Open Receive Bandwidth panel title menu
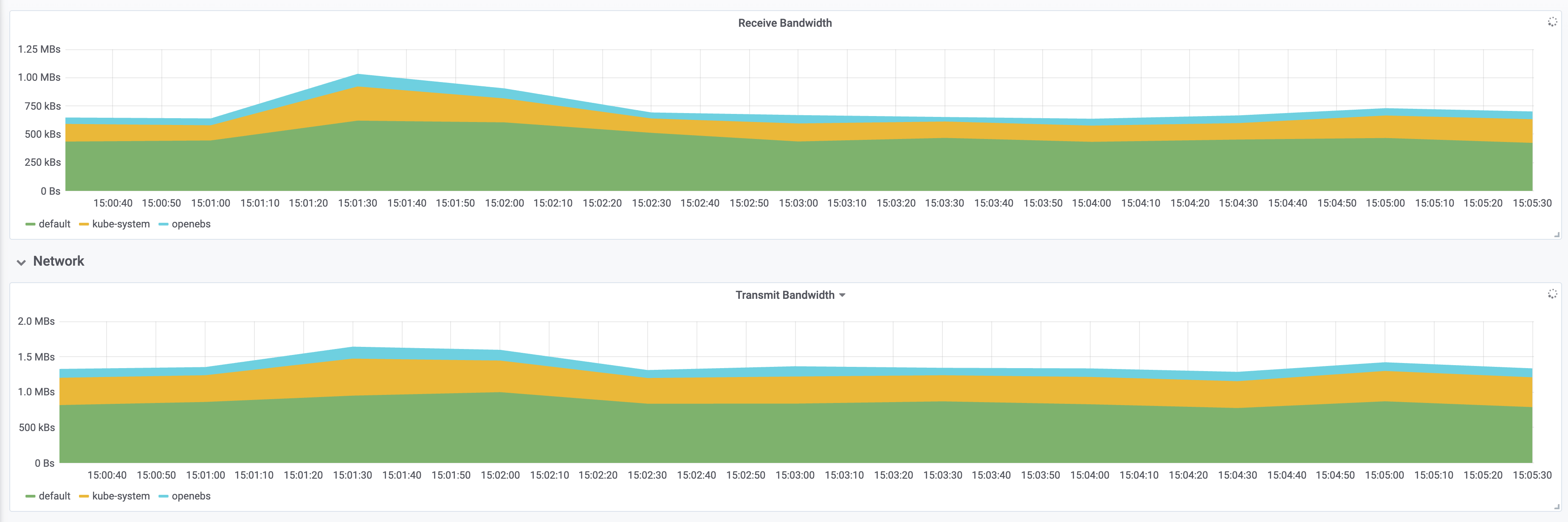 click(784, 23)
